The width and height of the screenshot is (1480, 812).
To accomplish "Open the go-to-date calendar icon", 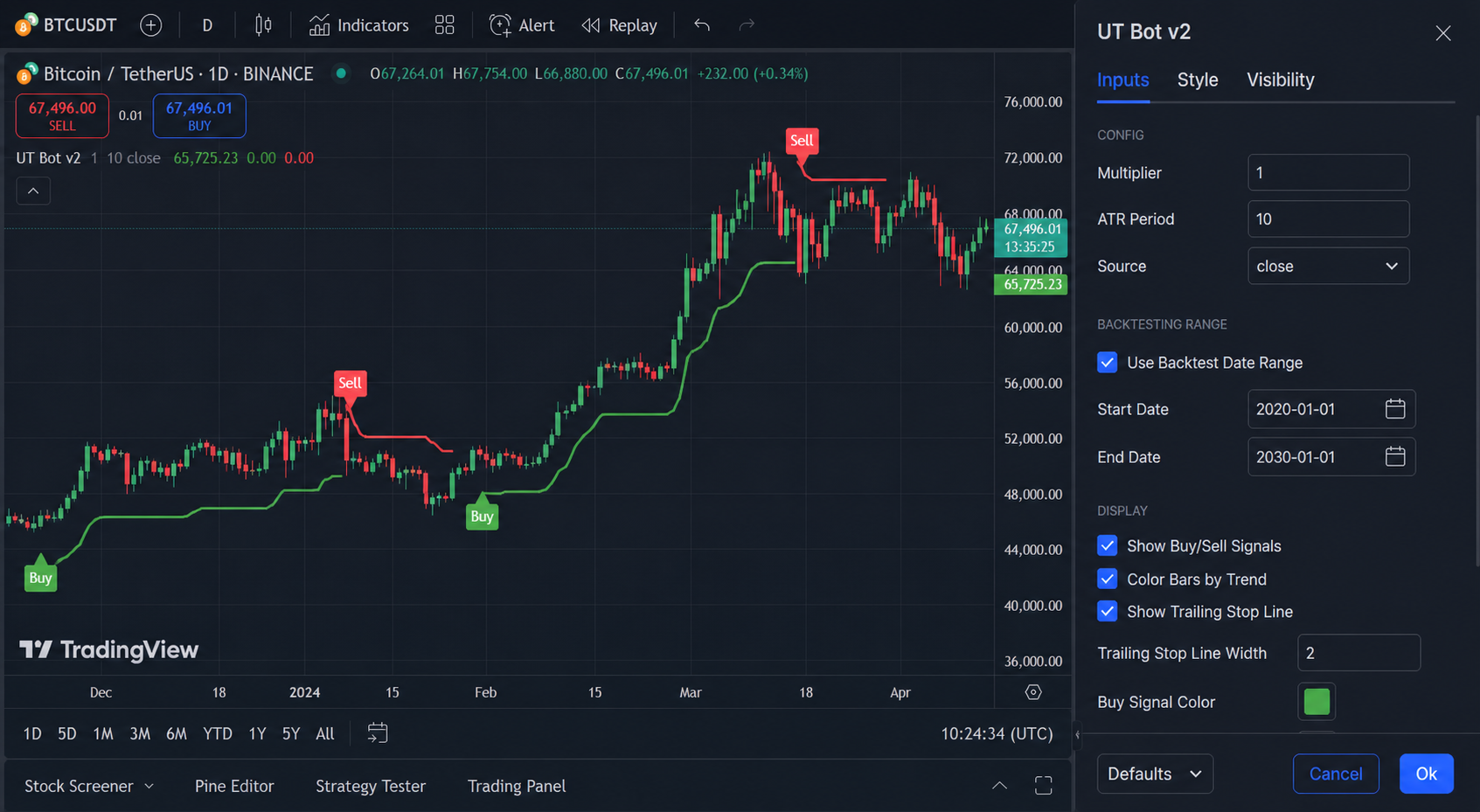I will tap(377, 733).
